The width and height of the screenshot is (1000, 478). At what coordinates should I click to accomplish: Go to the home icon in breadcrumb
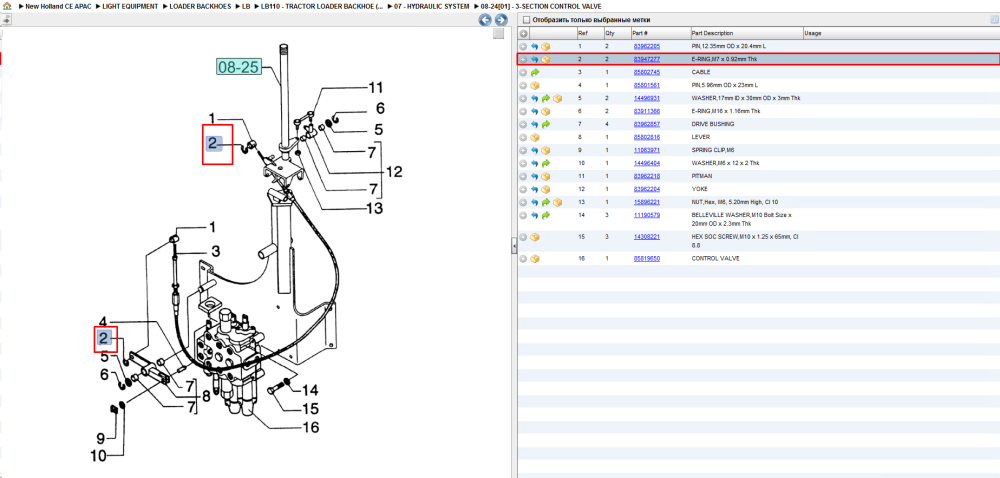click(8, 6)
